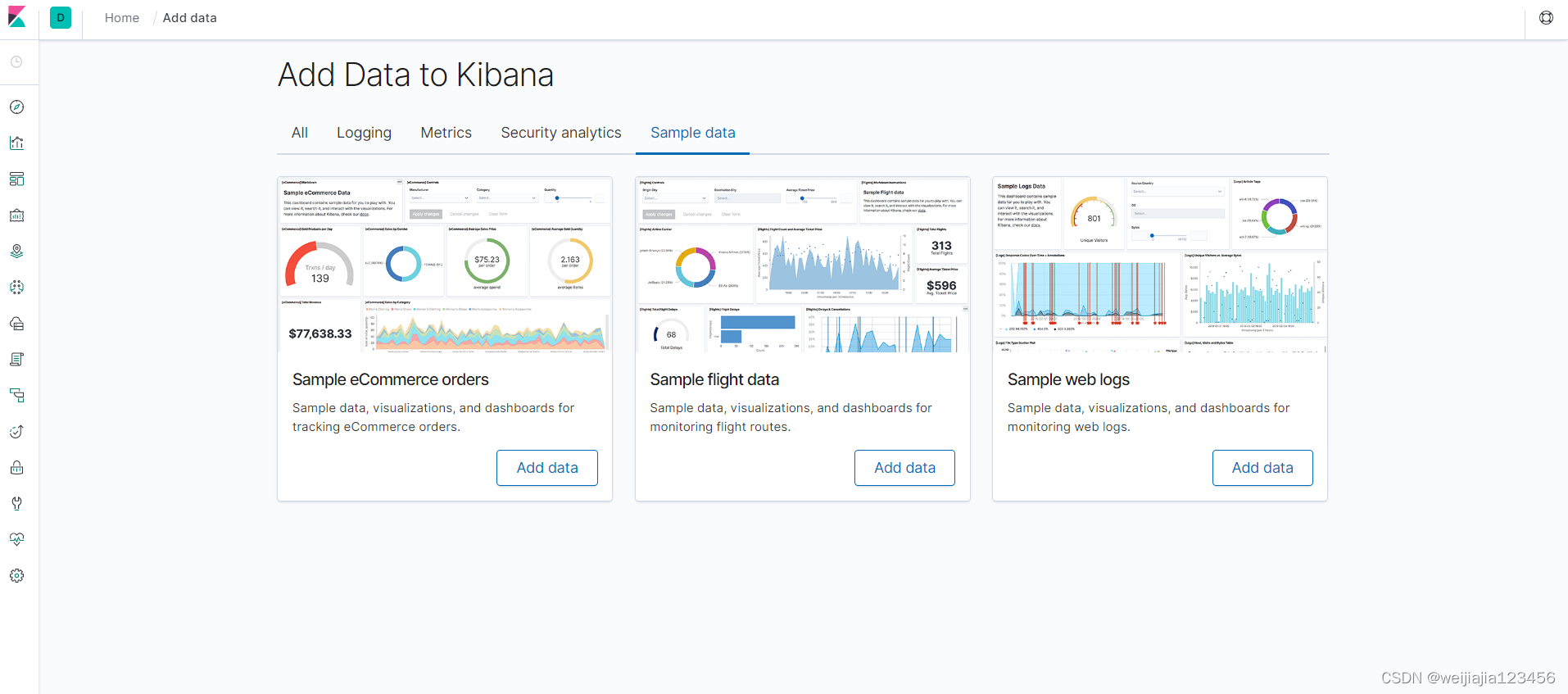Screen dimensions: 1568x694
Task: Open SIEM lock icon in sidebar
Action: tap(16, 468)
